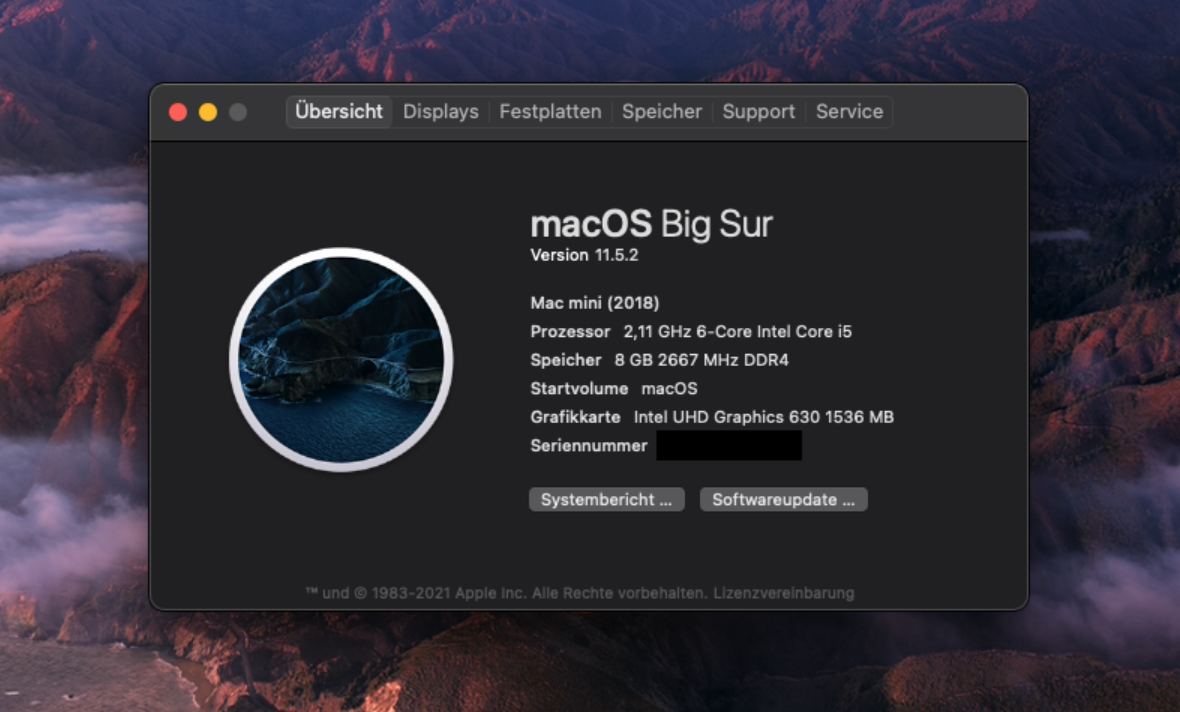Click the Systembericht button

point(607,500)
